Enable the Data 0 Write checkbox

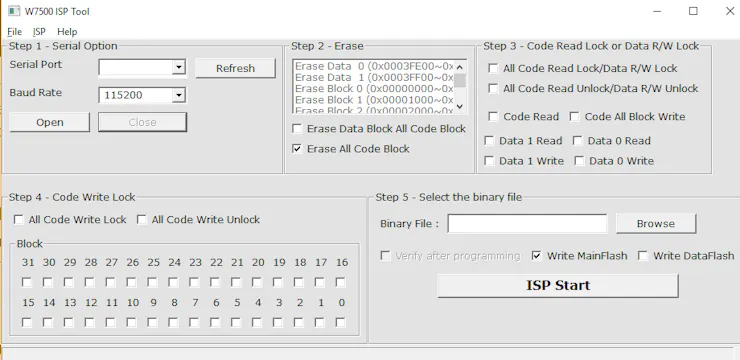579,161
